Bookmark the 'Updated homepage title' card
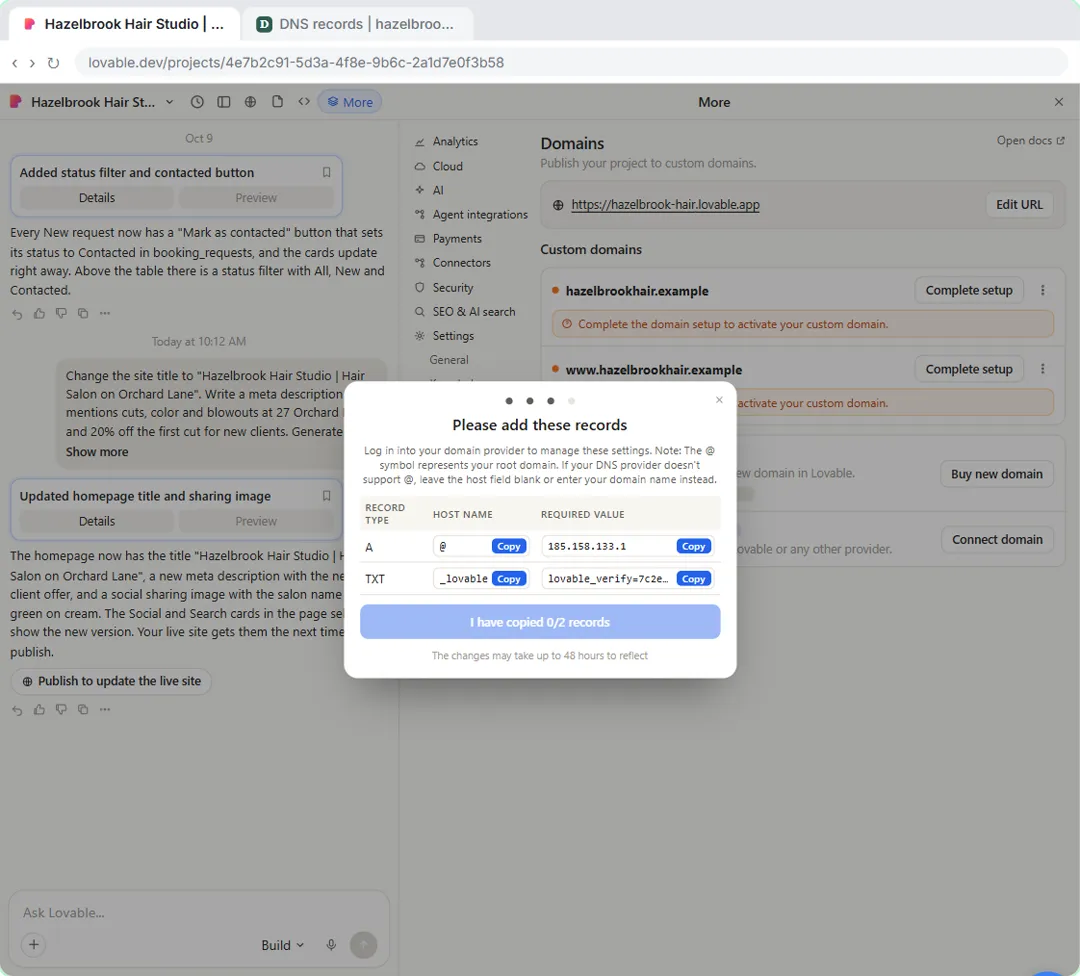The image size is (1080, 976). point(326,496)
